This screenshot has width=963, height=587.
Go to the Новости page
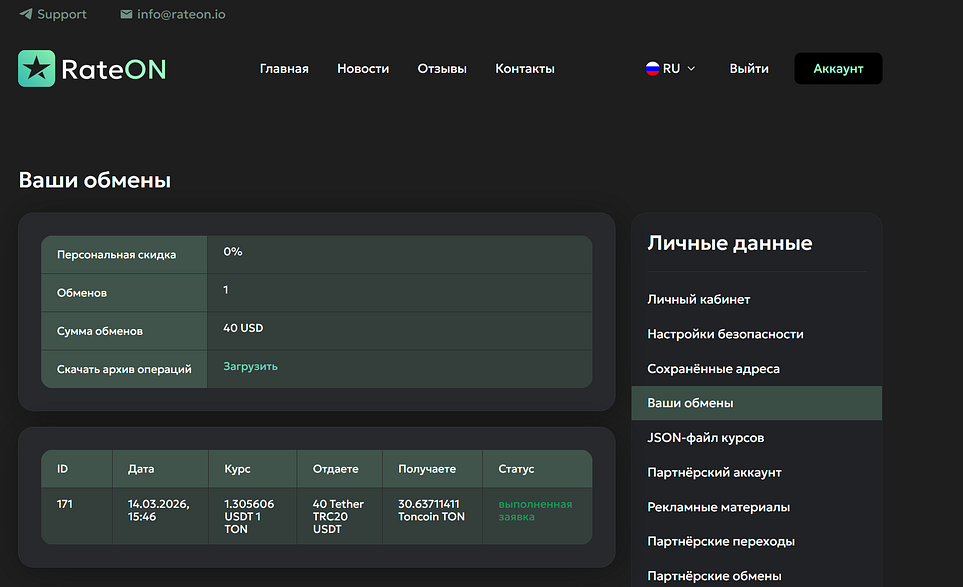click(x=363, y=69)
